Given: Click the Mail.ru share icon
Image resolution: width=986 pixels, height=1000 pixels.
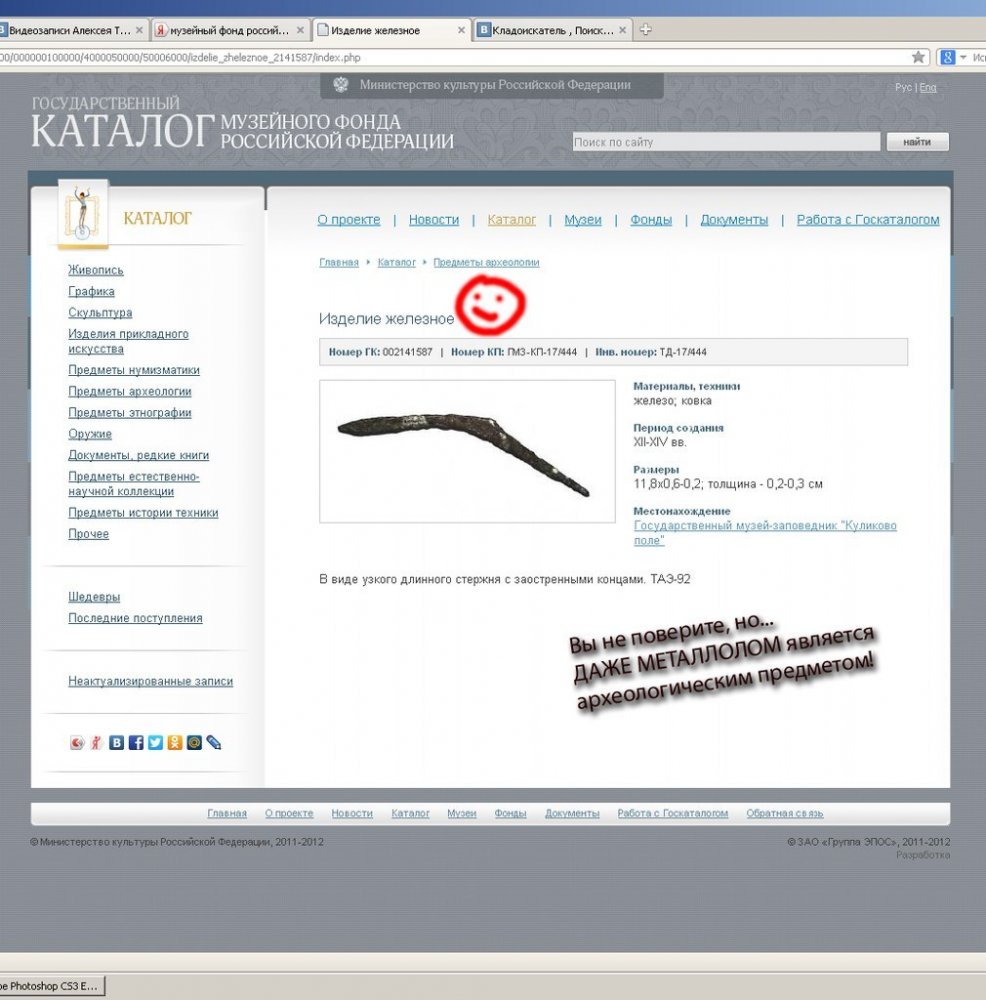Looking at the screenshot, I should pos(194,743).
